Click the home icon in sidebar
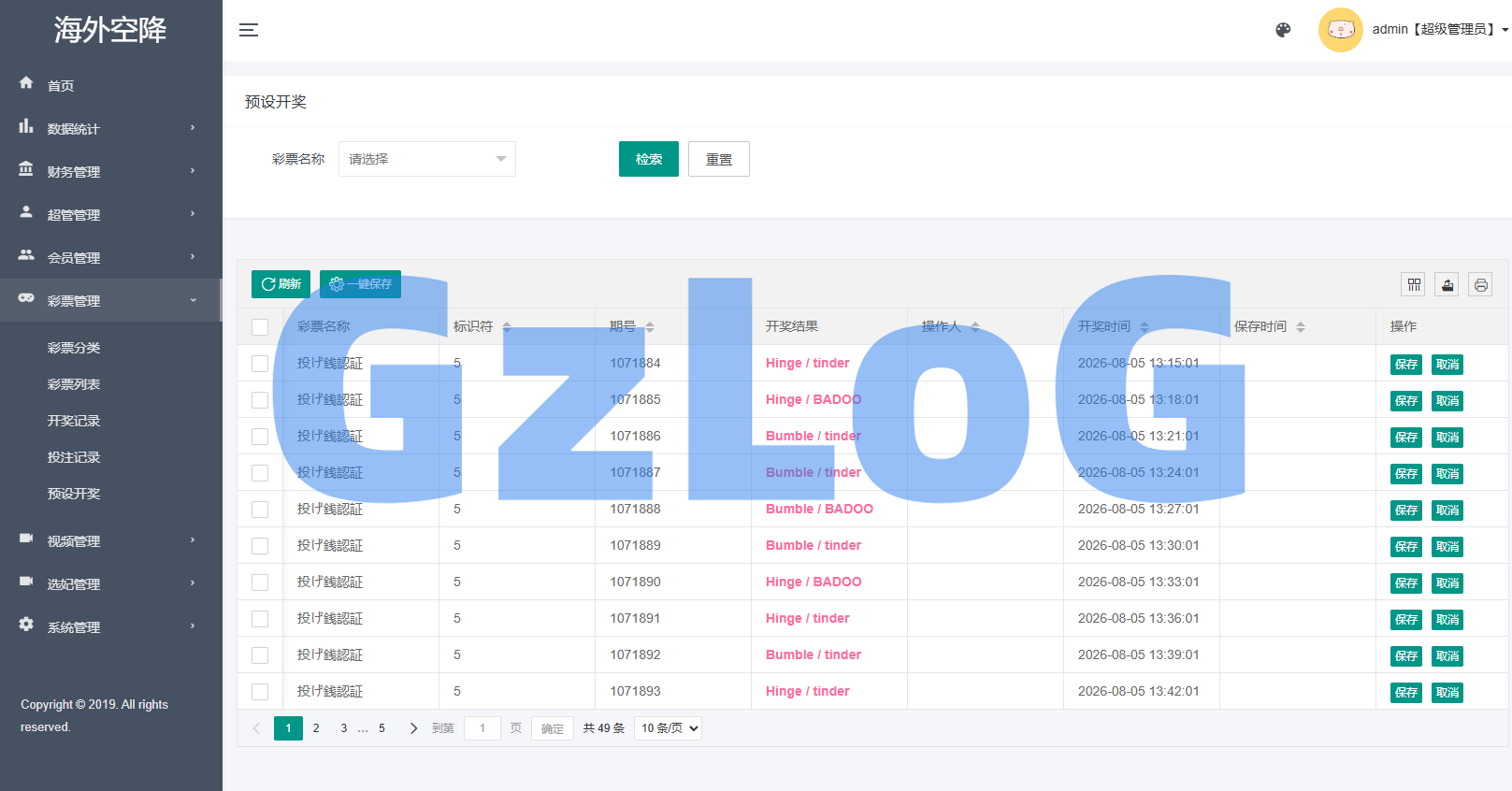Viewport: 1512px width, 791px height. pyautogui.click(x=26, y=83)
